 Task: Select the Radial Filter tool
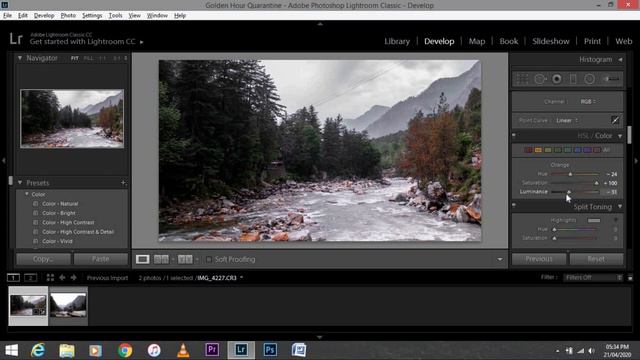(x=589, y=79)
